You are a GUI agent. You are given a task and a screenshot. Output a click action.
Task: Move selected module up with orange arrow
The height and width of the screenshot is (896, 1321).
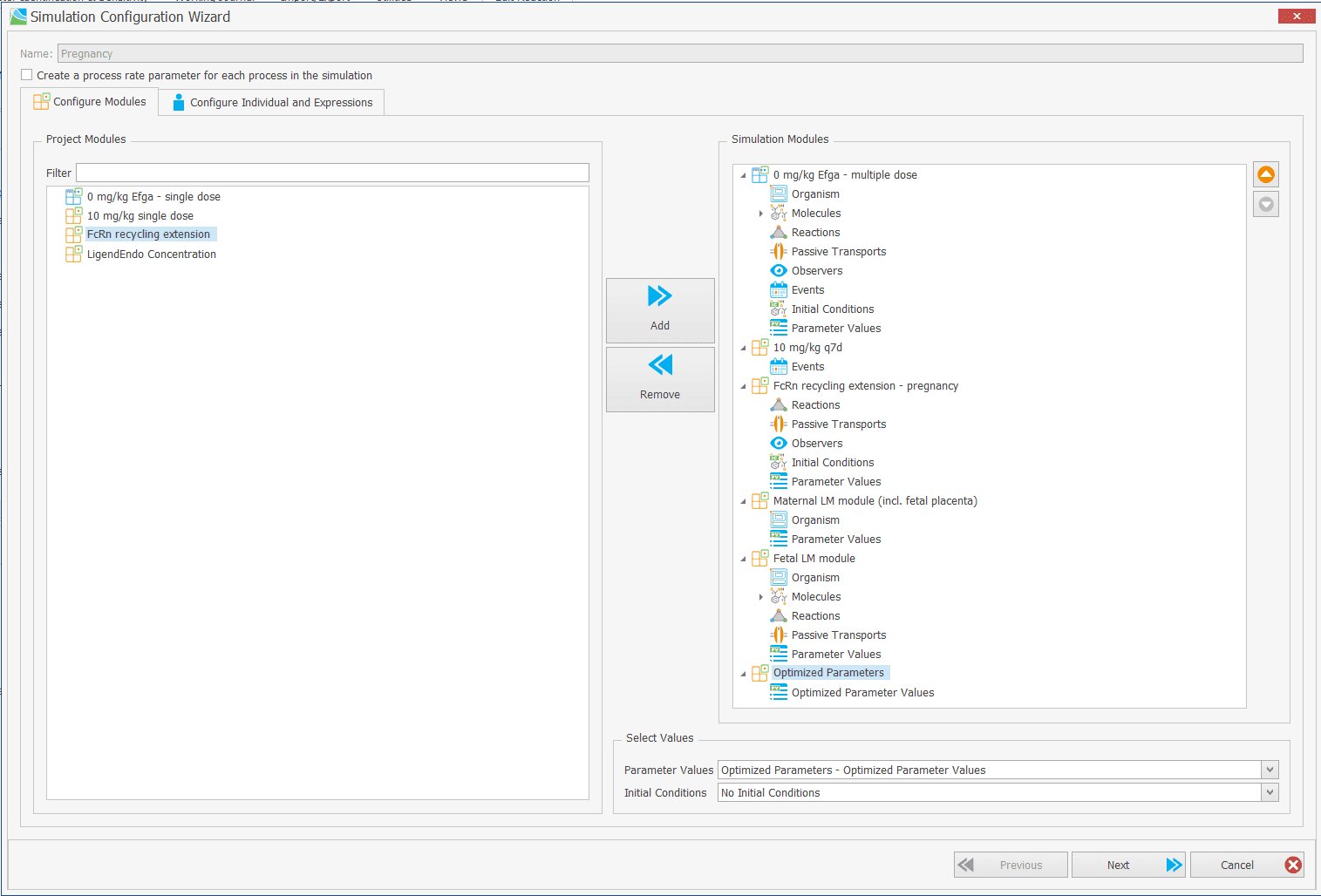1266,174
